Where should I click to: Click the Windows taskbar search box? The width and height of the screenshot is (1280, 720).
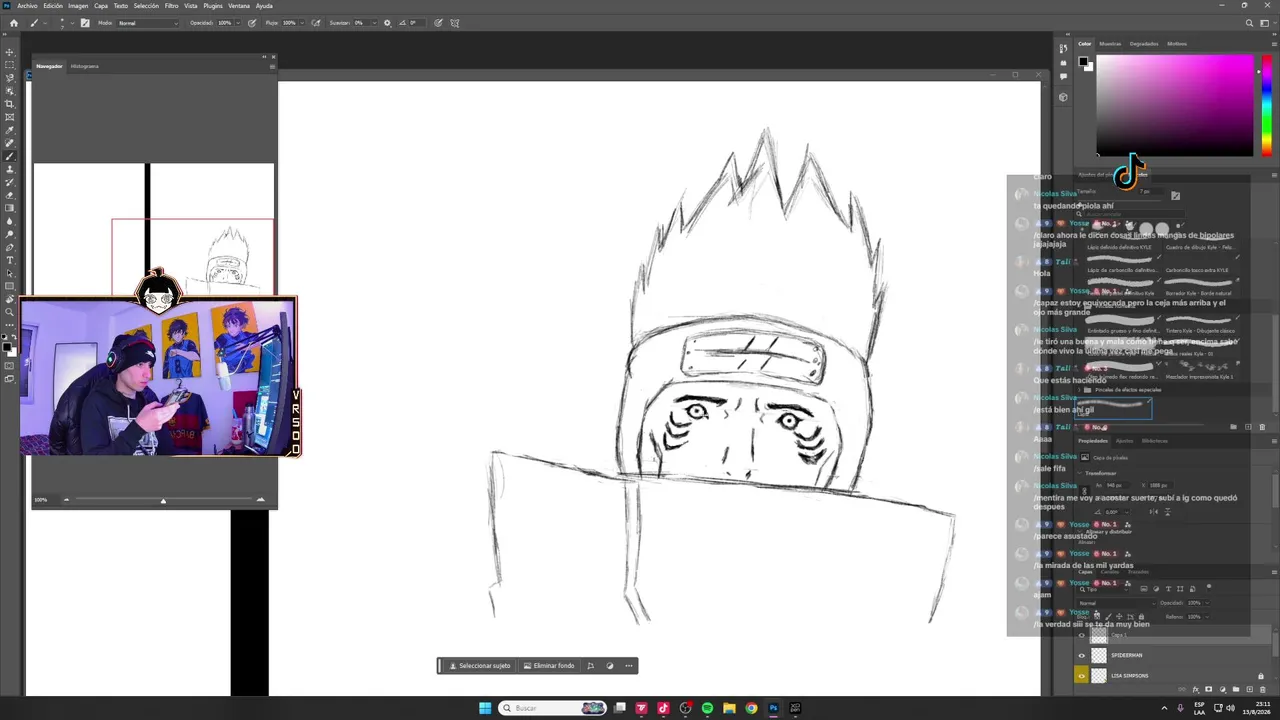[x=553, y=708]
